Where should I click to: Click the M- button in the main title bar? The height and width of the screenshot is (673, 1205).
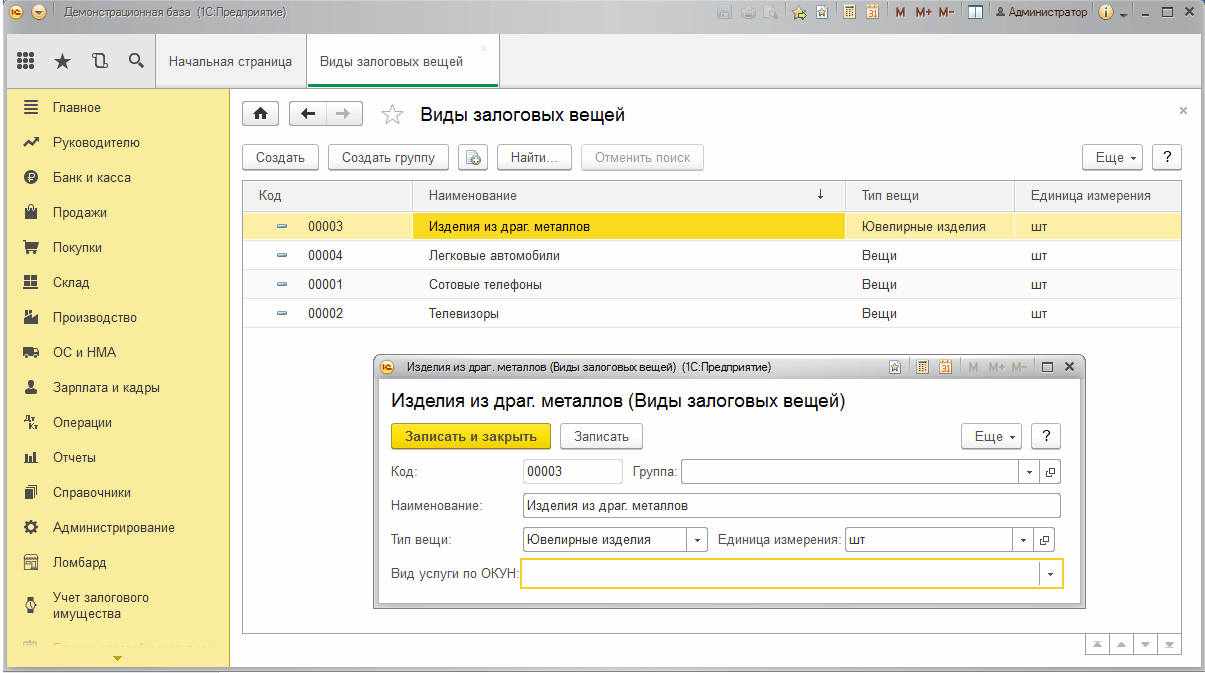click(x=946, y=12)
